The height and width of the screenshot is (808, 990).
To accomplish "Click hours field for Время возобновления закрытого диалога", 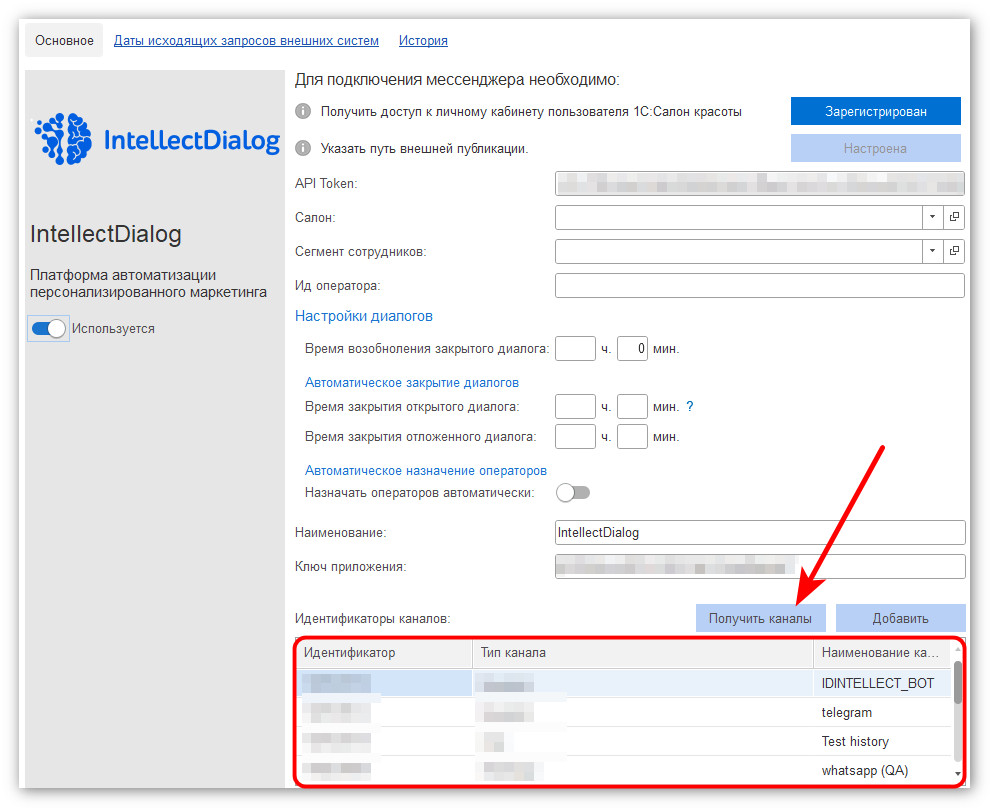I will (575, 348).
